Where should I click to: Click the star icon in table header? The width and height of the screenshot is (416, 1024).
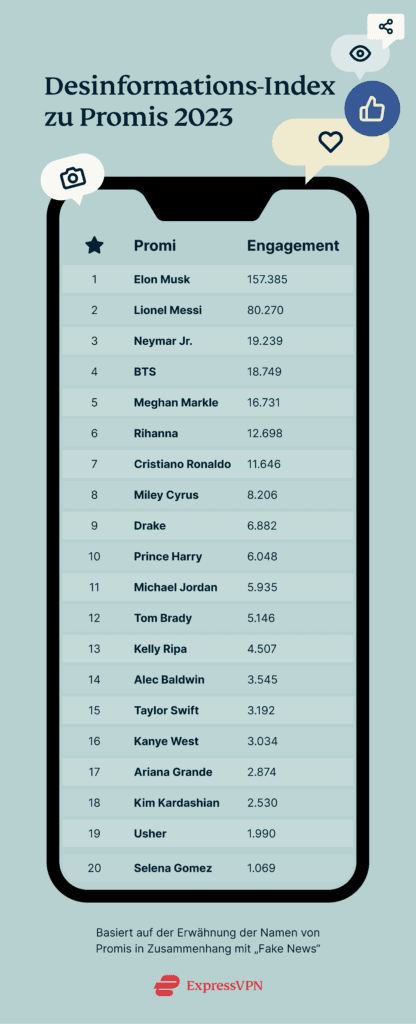coord(95,246)
